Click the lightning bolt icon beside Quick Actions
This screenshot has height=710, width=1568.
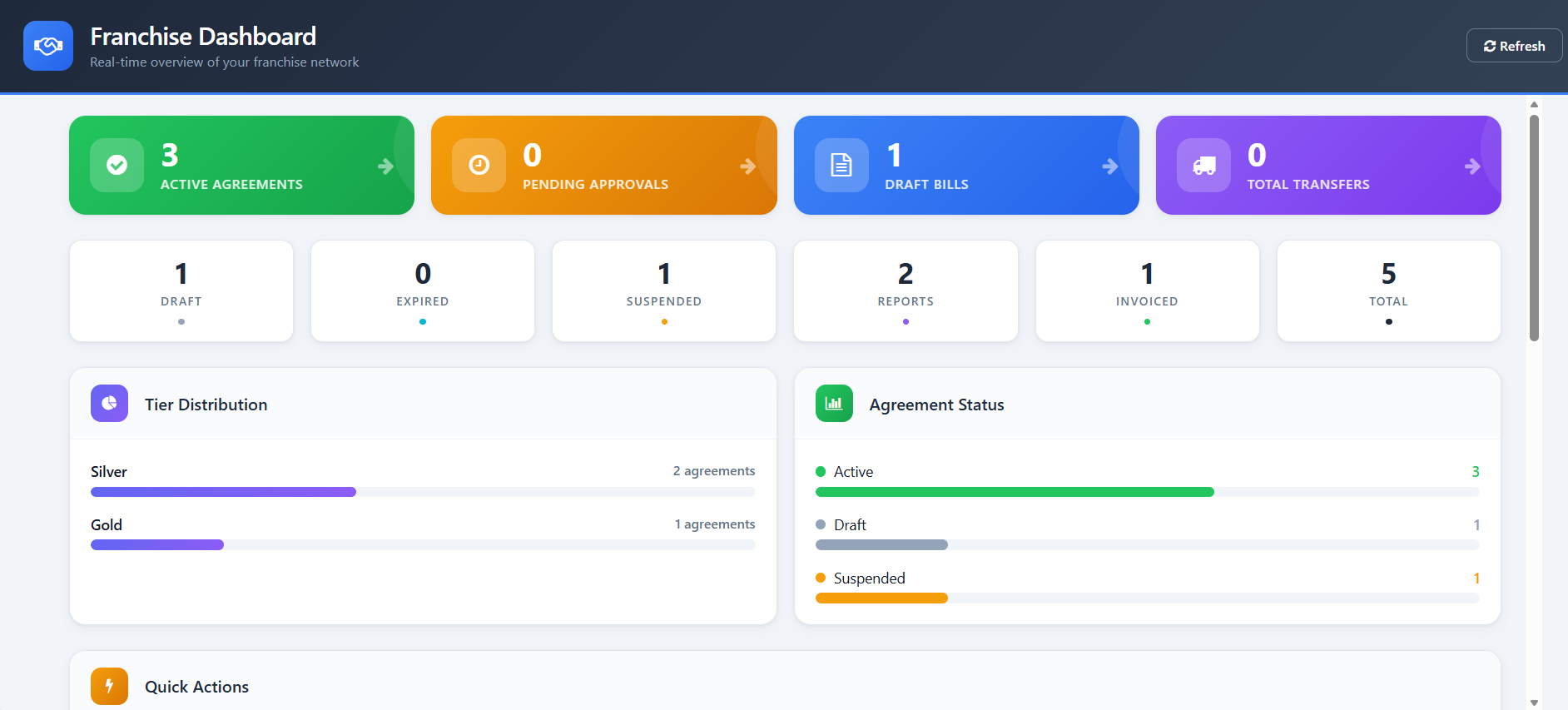(109, 686)
